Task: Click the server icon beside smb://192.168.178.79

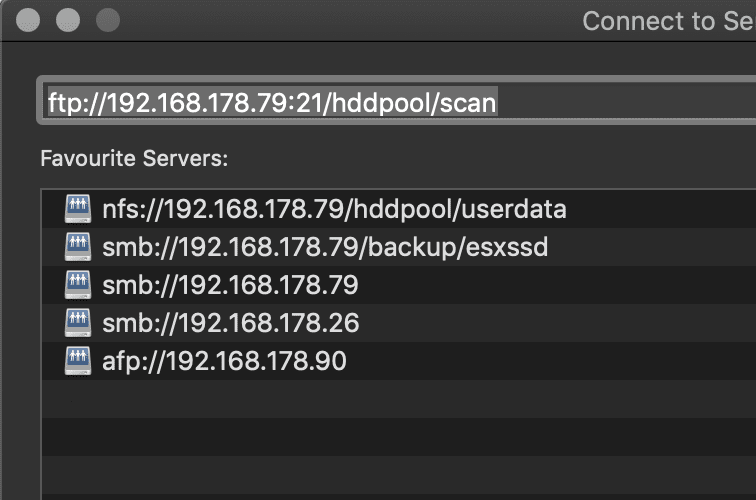Action: [x=78, y=285]
